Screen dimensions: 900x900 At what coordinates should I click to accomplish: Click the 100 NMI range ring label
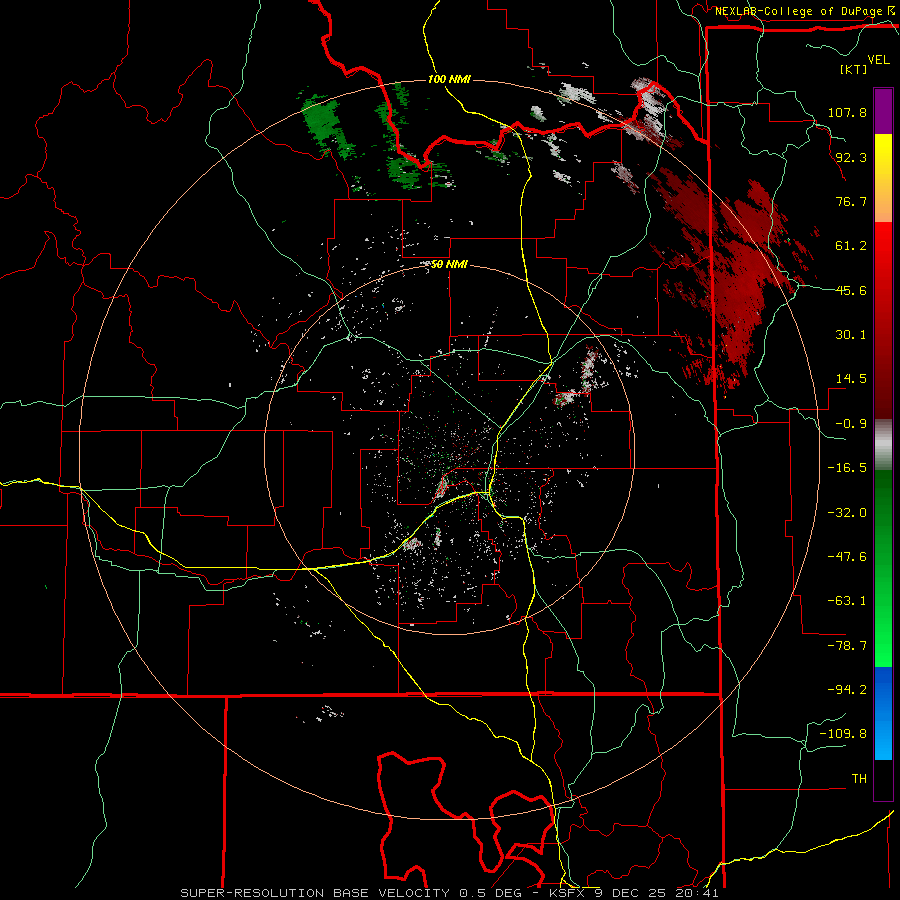click(x=449, y=79)
